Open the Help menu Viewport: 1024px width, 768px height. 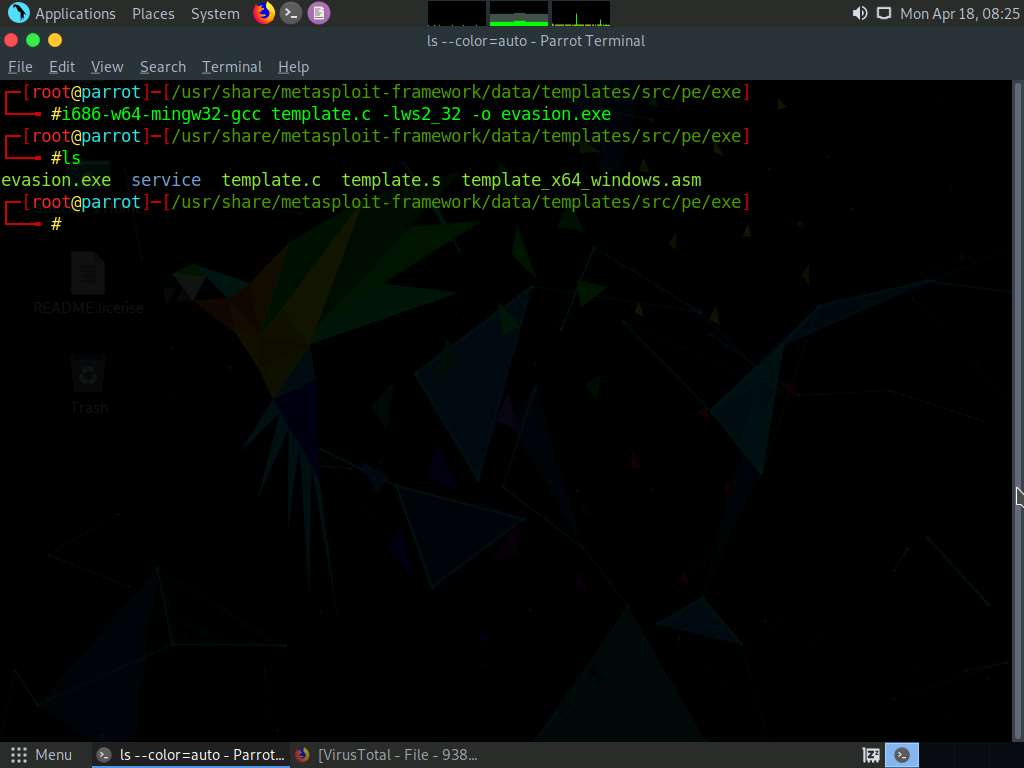point(293,67)
